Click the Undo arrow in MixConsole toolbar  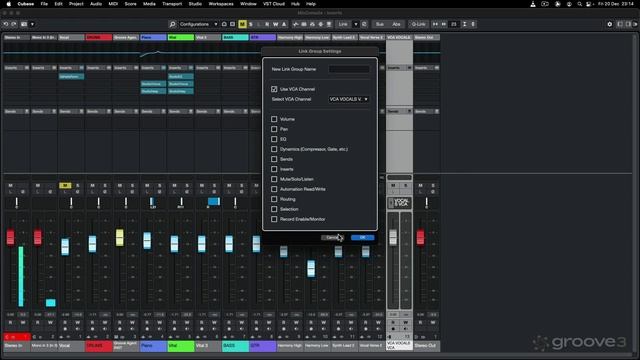click(x=6, y=24)
